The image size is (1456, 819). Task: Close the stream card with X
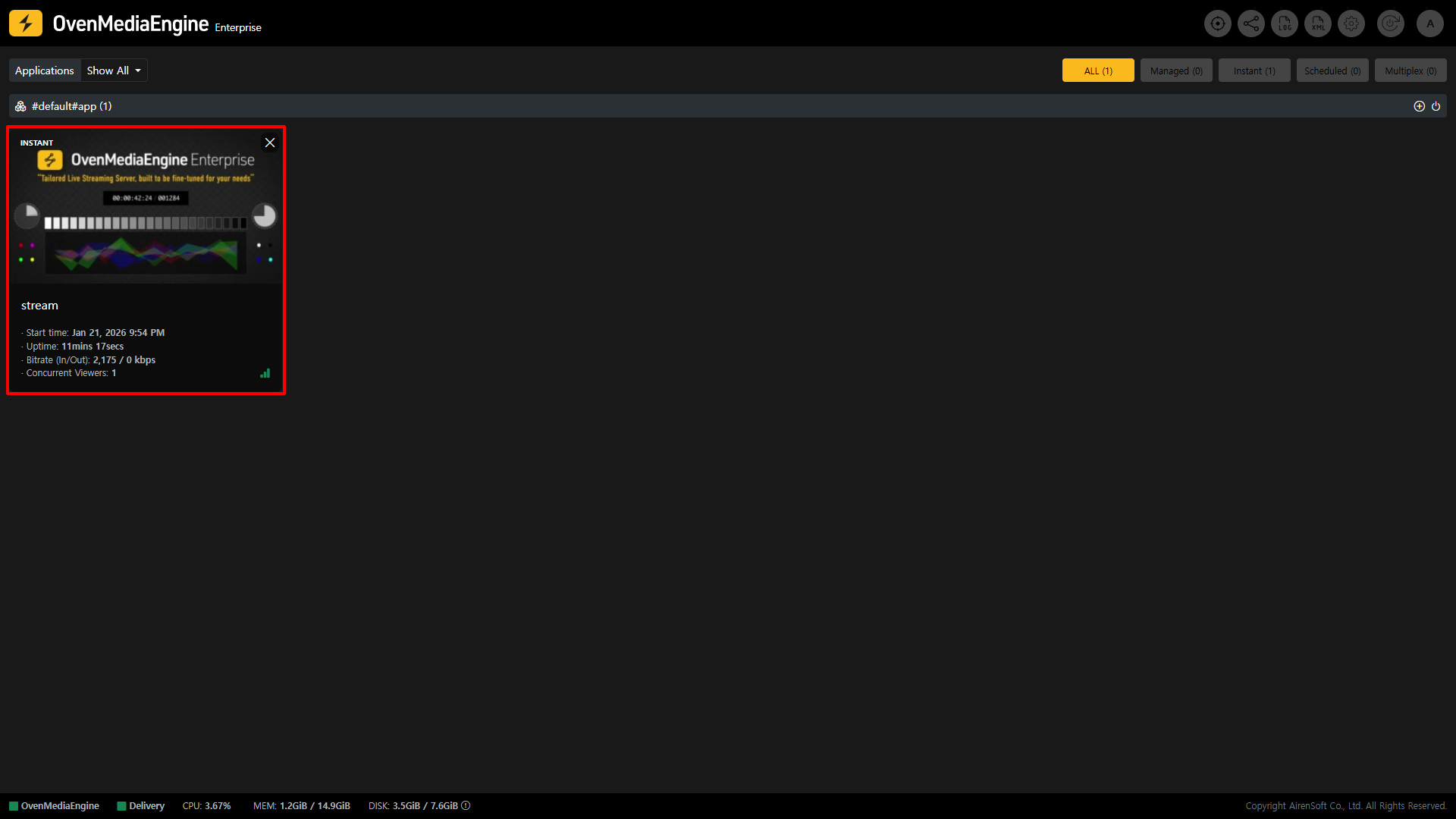click(x=269, y=143)
